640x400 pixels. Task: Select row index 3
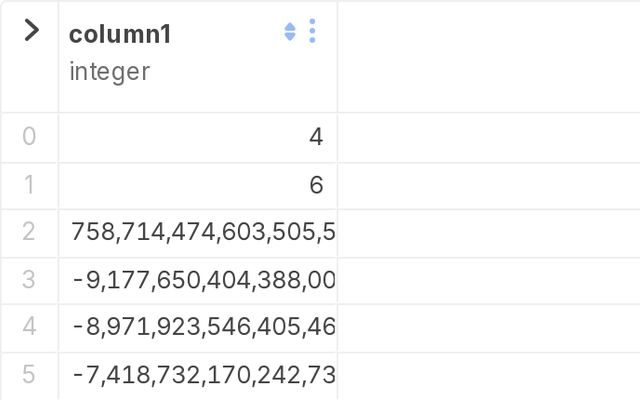(29, 280)
